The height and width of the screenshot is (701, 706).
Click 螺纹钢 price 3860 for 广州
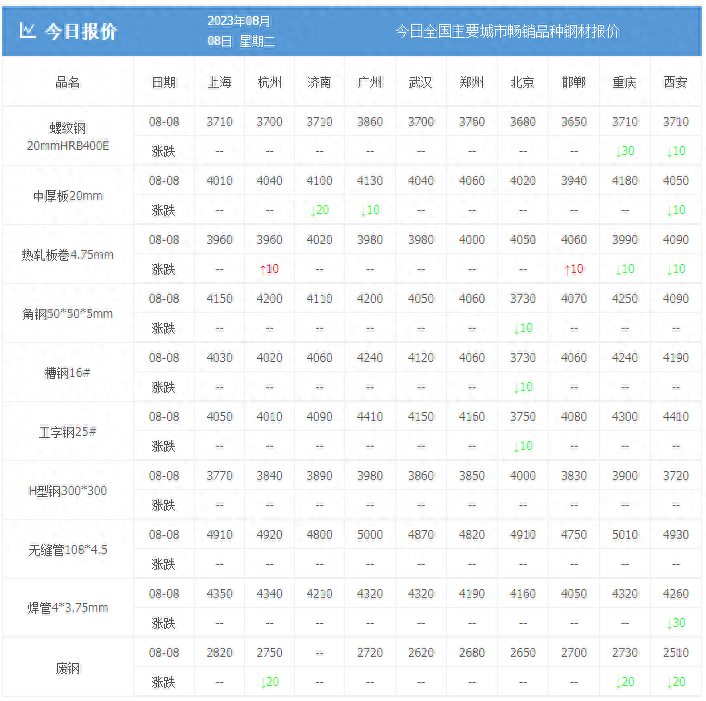click(370, 122)
